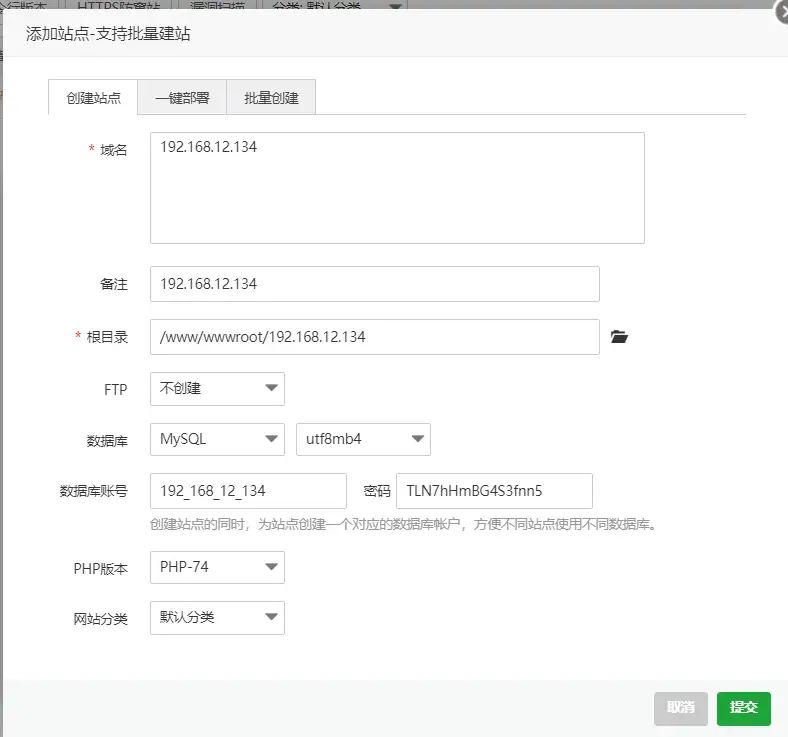
Task: Click the 取消 button
Action: tap(681, 708)
